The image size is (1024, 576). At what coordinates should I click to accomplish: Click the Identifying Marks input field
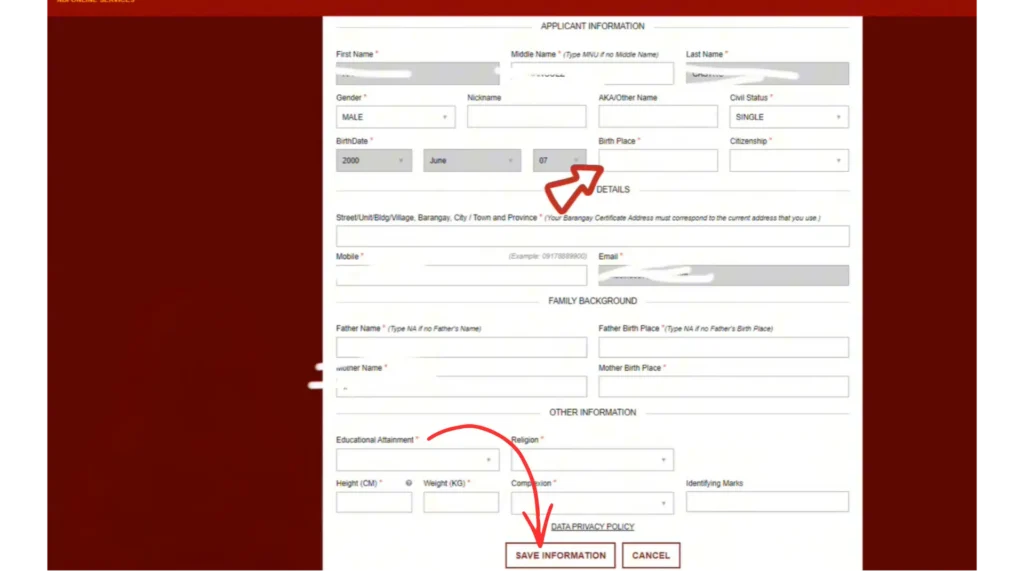[x=767, y=502]
